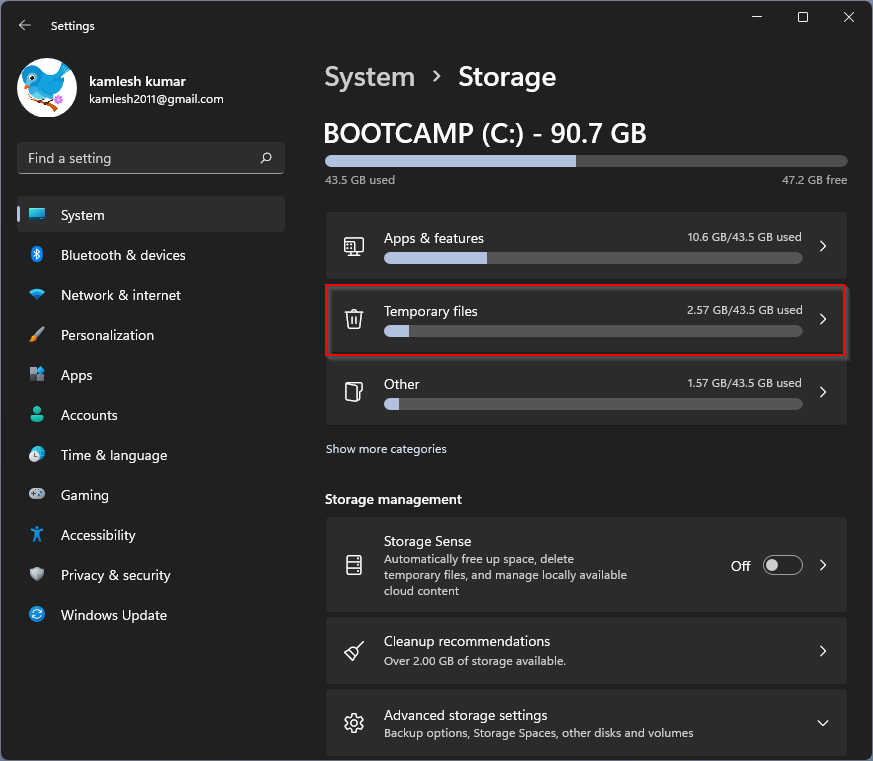Click Show more categories link
This screenshot has height=761, width=873.
coord(386,449)
